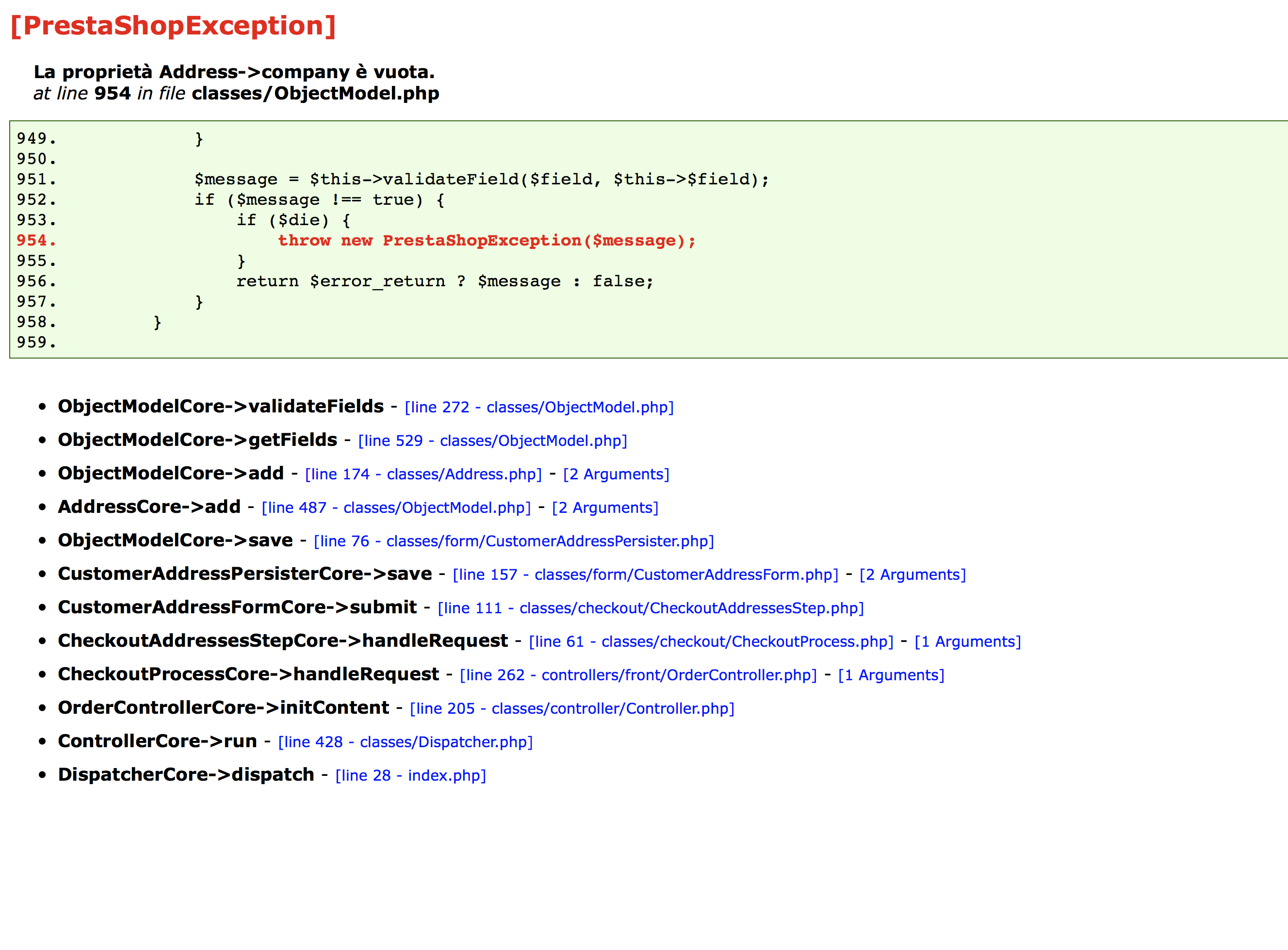Click the PrestaShopException heading

point(173,26)
